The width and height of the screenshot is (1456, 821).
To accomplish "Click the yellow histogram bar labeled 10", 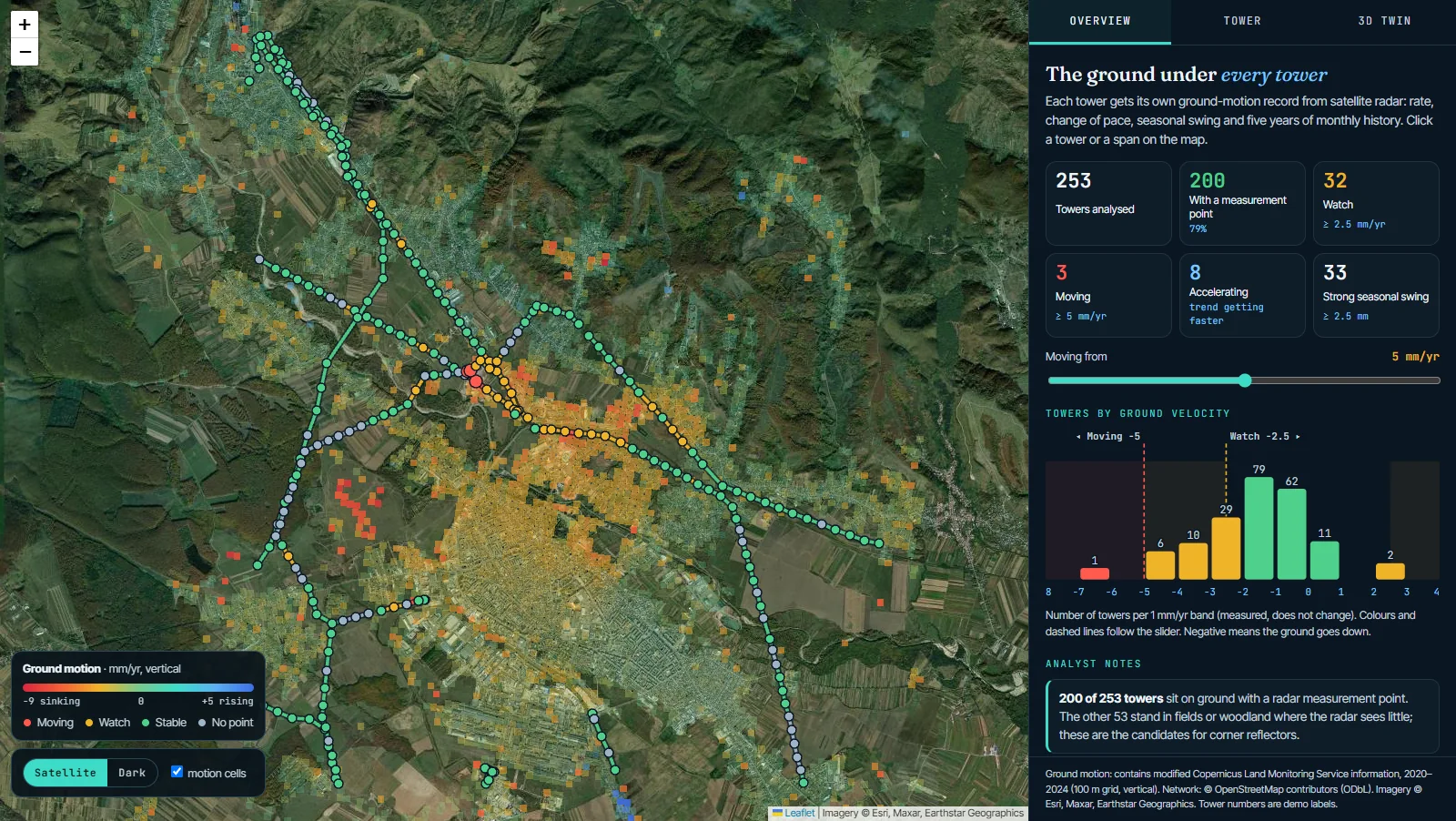I will click(1193, 561).
